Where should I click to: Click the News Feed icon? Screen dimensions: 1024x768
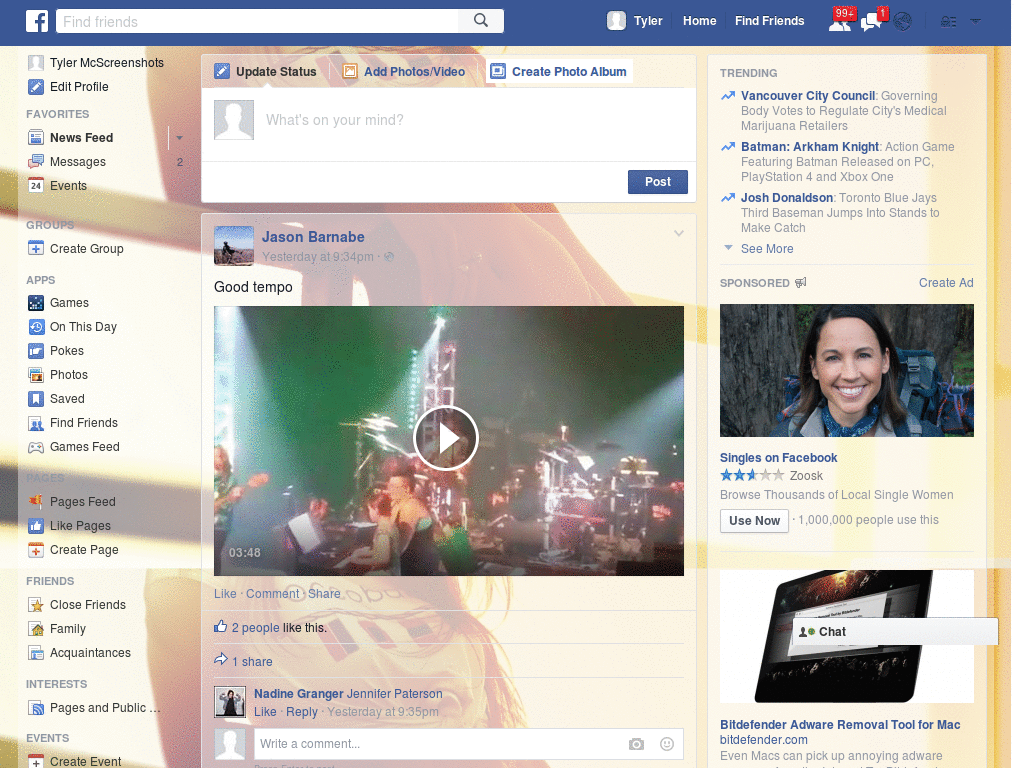36,138
